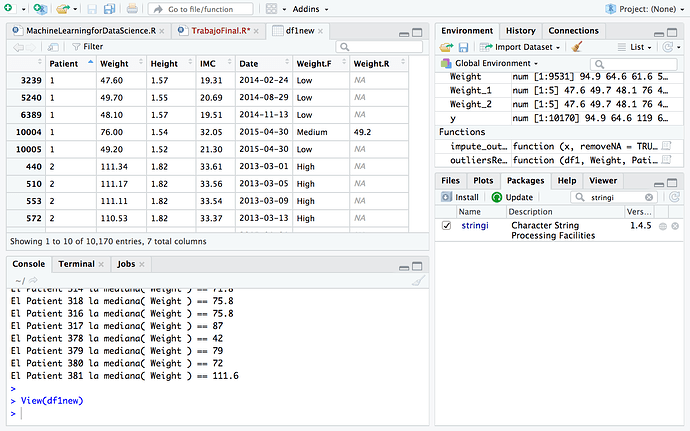
Task: Switch to the Console tab
Action: [x=29, y=264]
